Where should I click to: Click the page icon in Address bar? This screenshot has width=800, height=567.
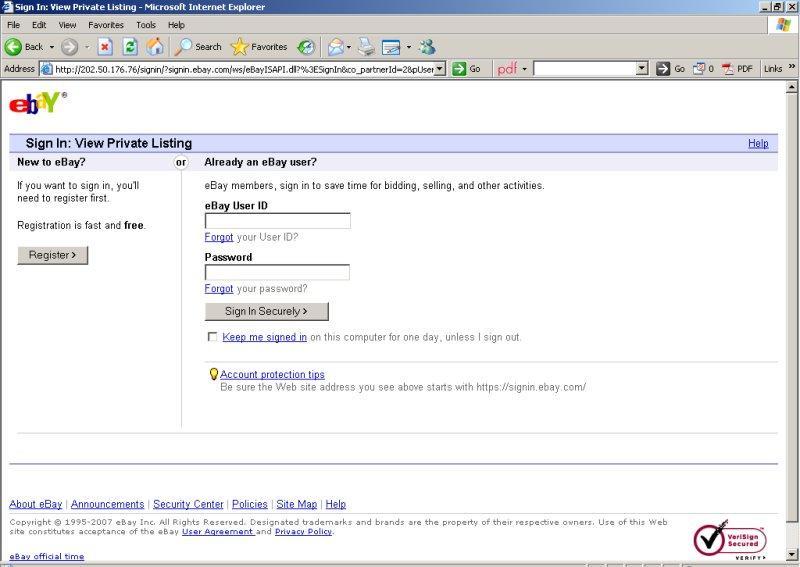pos(46,68)
